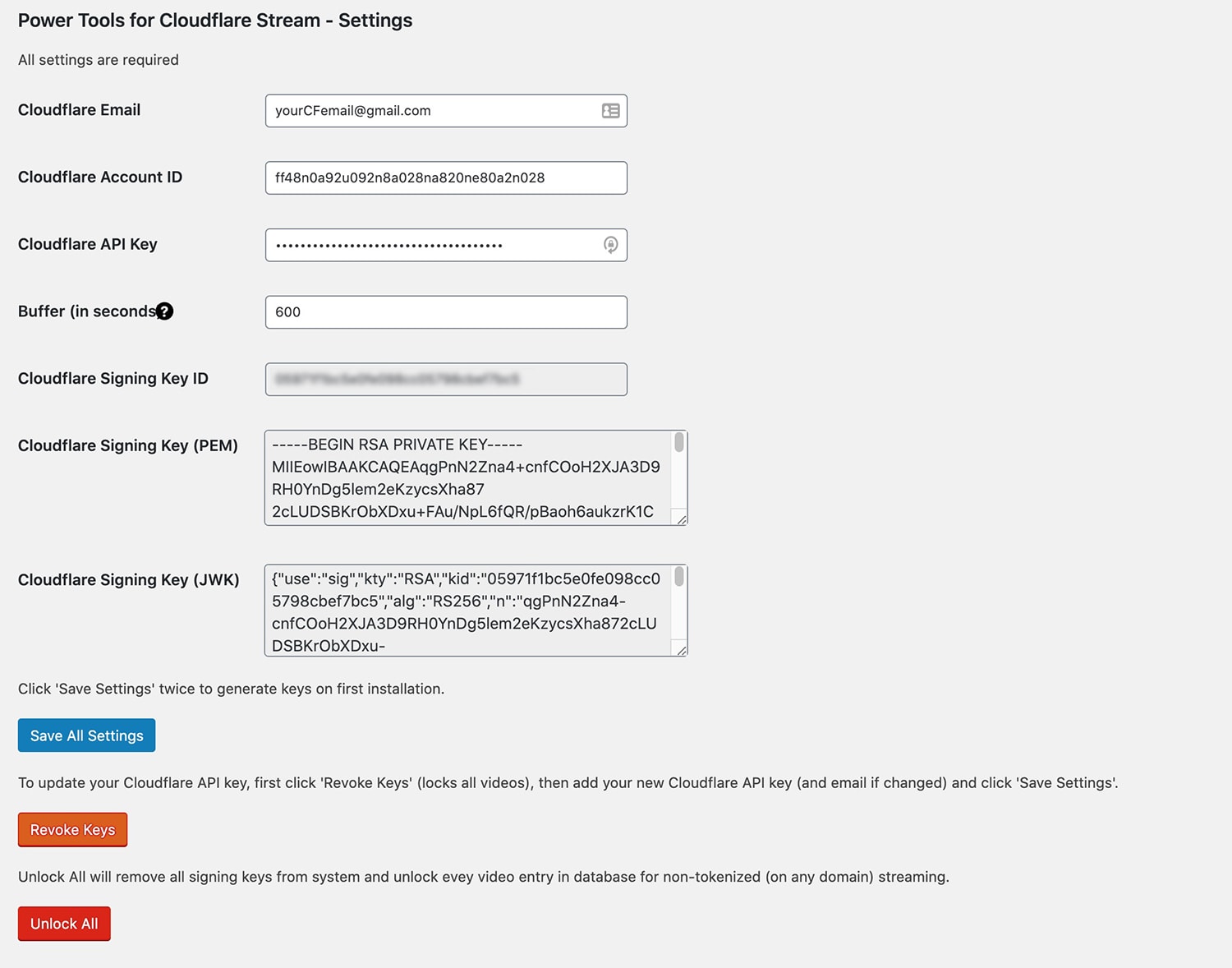Click the Save All Settings button
Viewport: 1232px width, 968px height.
point(87,735)
